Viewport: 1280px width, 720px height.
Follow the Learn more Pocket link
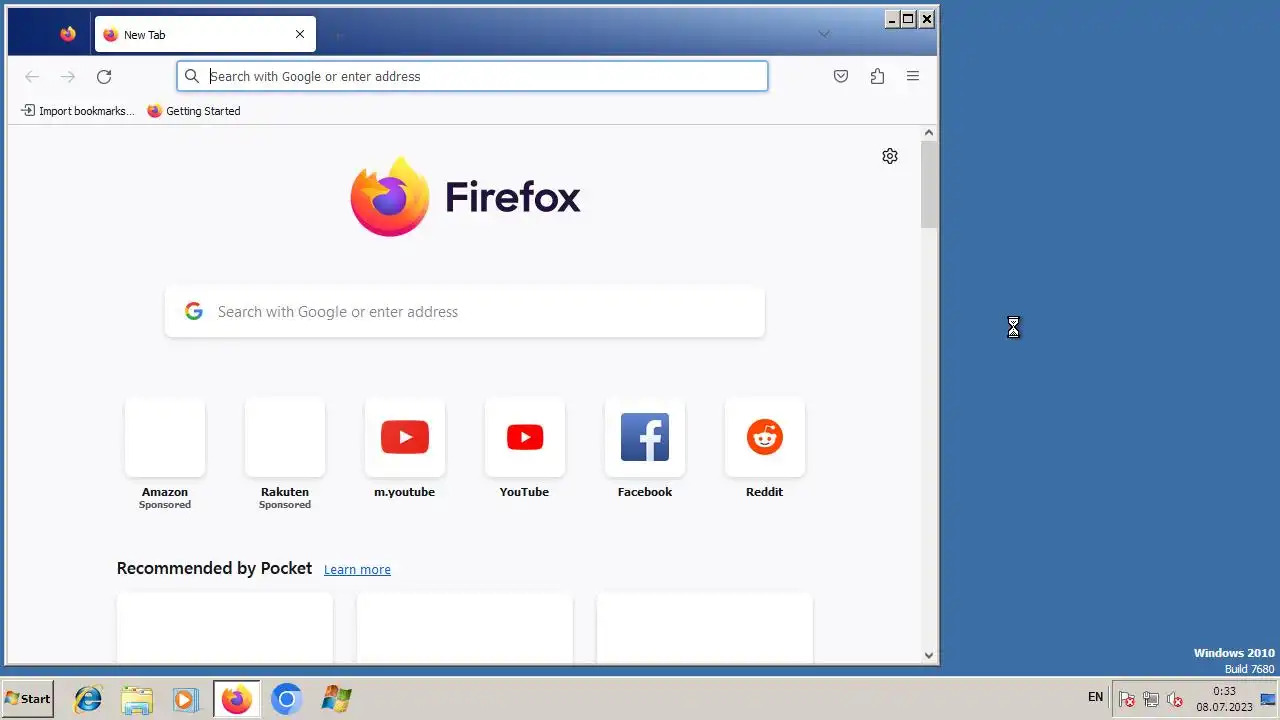(x=357, y=569)
